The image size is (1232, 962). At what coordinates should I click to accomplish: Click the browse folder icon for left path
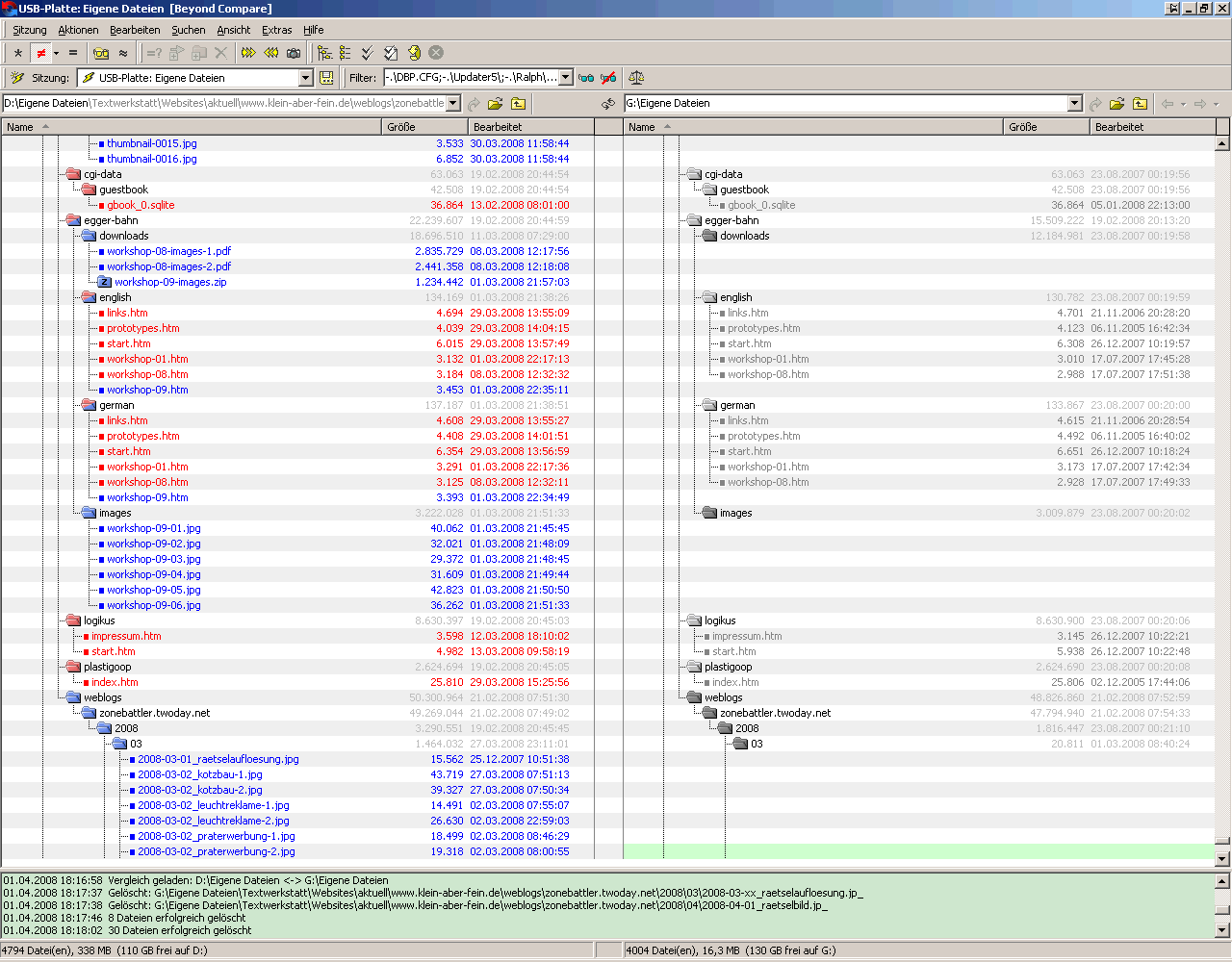pos(495,103)
